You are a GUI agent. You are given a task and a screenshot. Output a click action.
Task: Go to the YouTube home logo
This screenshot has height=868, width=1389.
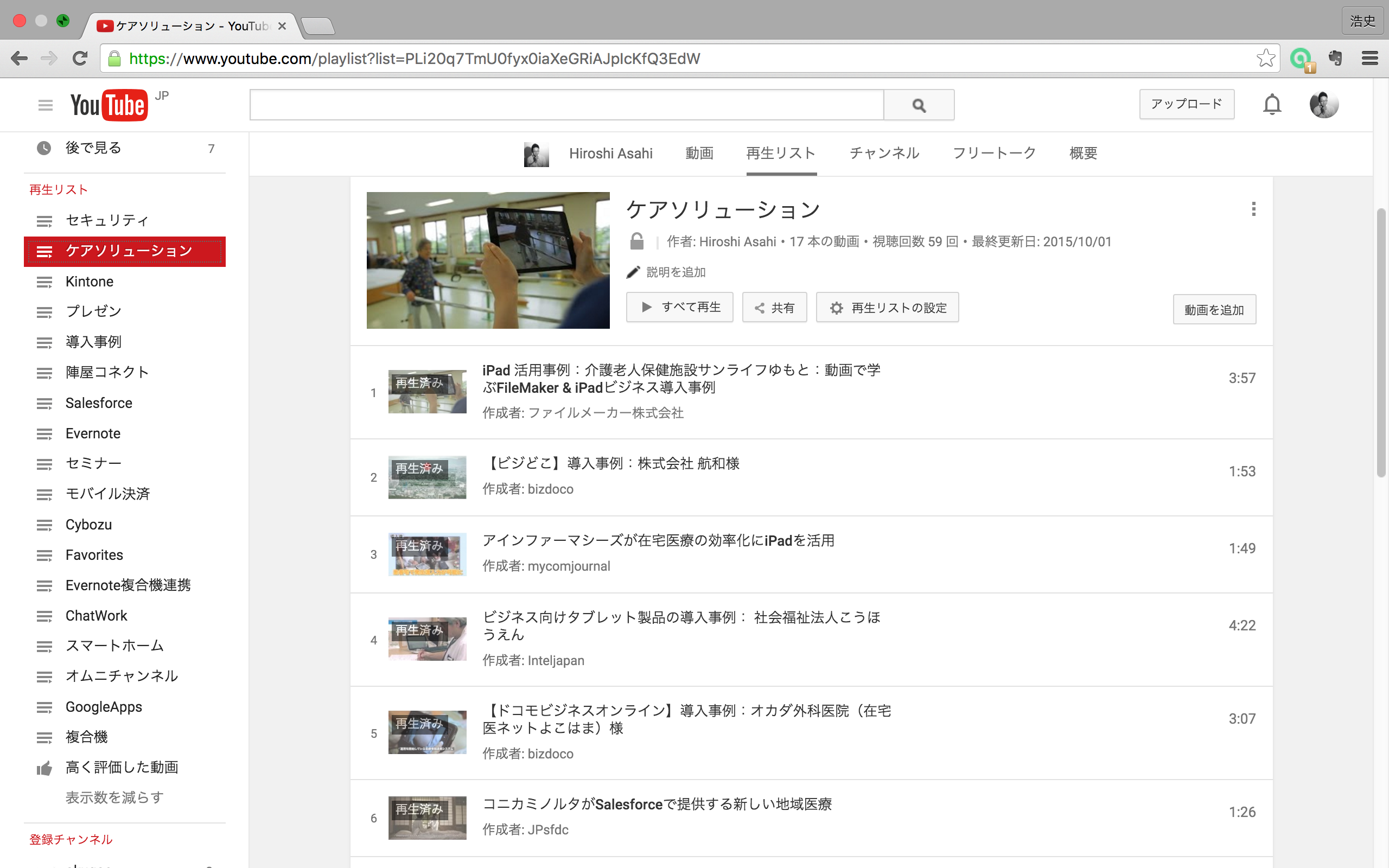pos(109,105)
